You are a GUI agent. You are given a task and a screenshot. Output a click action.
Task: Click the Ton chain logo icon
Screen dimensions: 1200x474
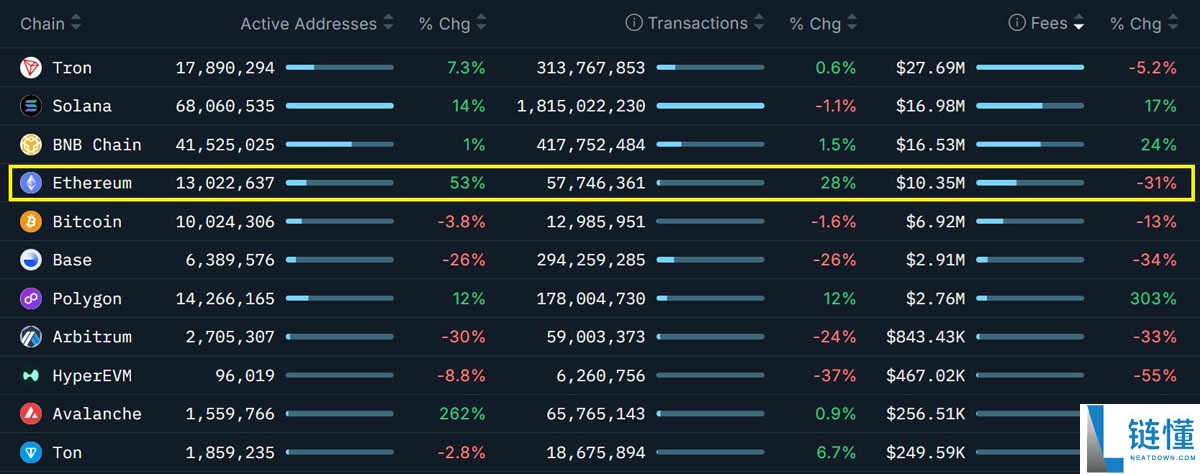tap(31, 452)
